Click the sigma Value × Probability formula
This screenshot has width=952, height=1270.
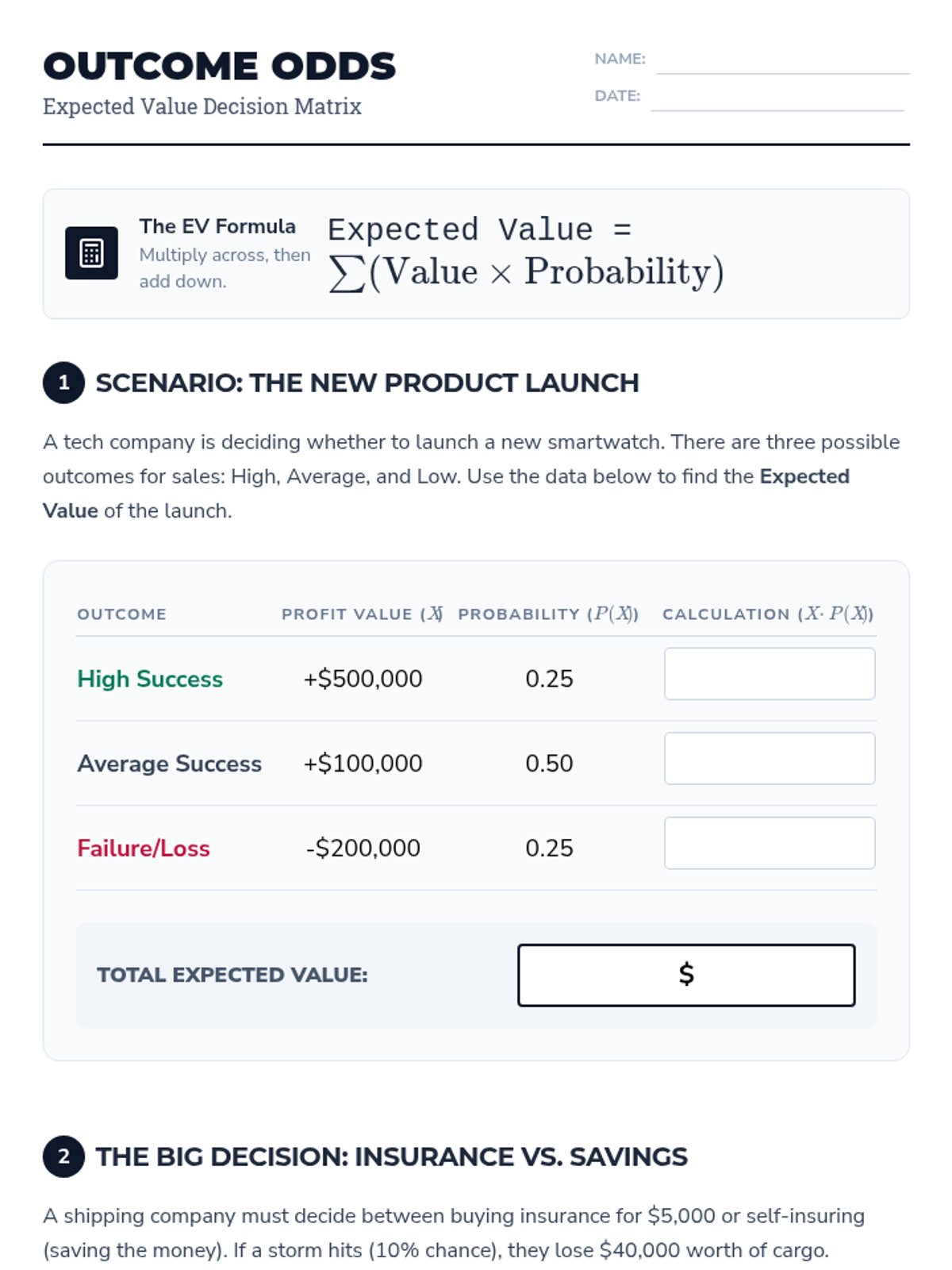[x=526, y=272]
